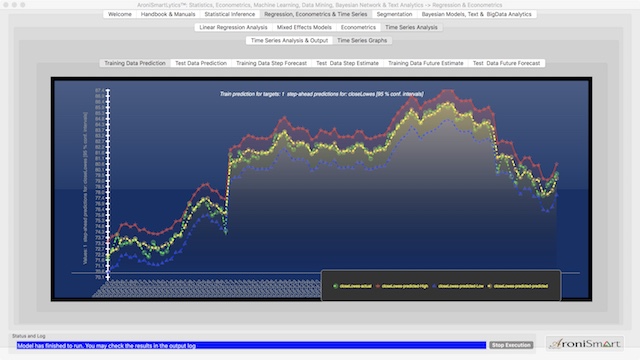Click the red macOS close window button
Image resolution: width=640 pixels, height=360 pixels.
click(x=6, y=5)
